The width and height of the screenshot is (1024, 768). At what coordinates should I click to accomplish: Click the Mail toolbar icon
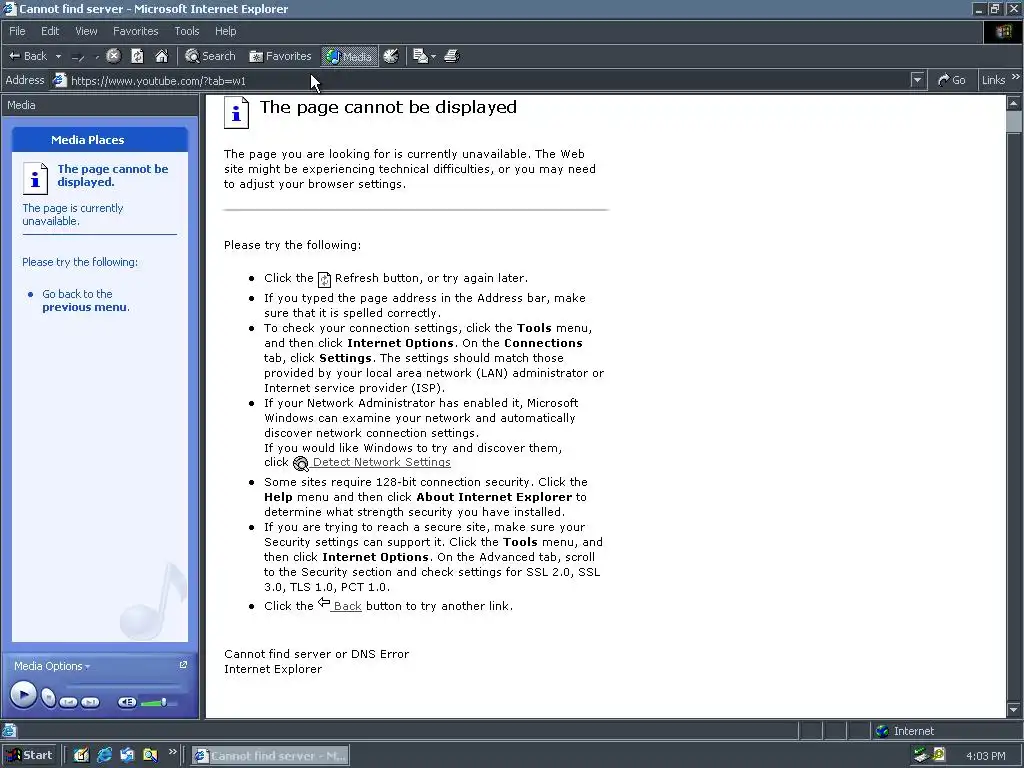coord(421,56)
